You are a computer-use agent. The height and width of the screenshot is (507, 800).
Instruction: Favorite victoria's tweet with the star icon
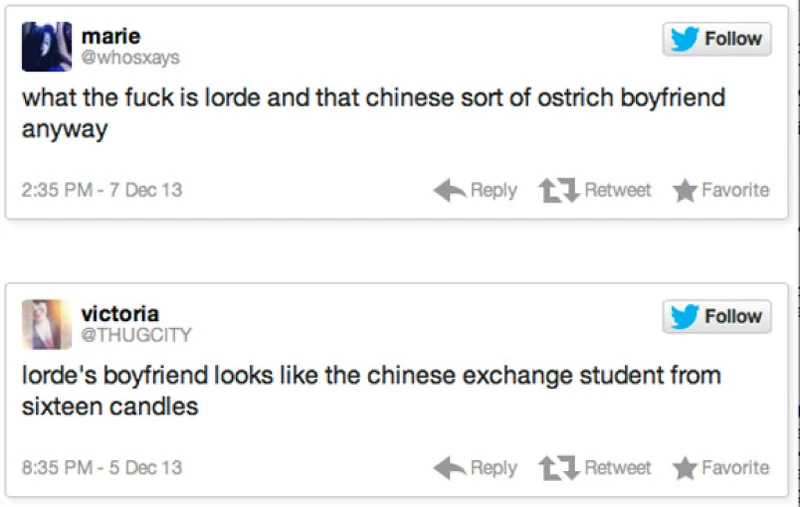[684, 467]
